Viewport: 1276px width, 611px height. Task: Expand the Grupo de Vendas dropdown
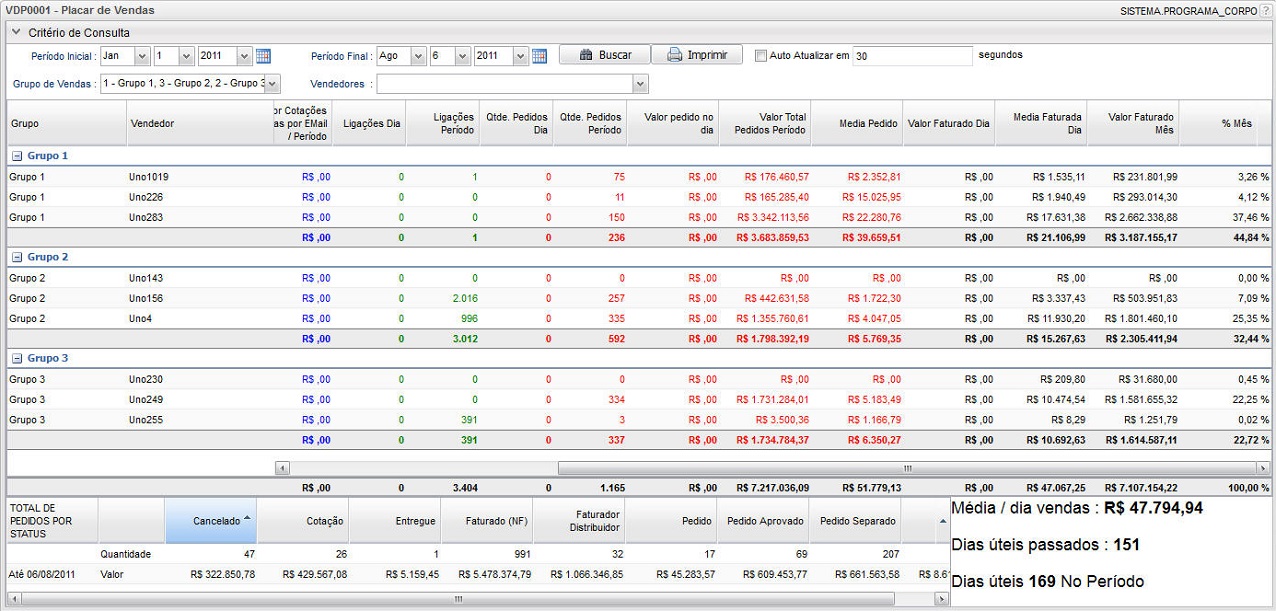pos(273,84)
